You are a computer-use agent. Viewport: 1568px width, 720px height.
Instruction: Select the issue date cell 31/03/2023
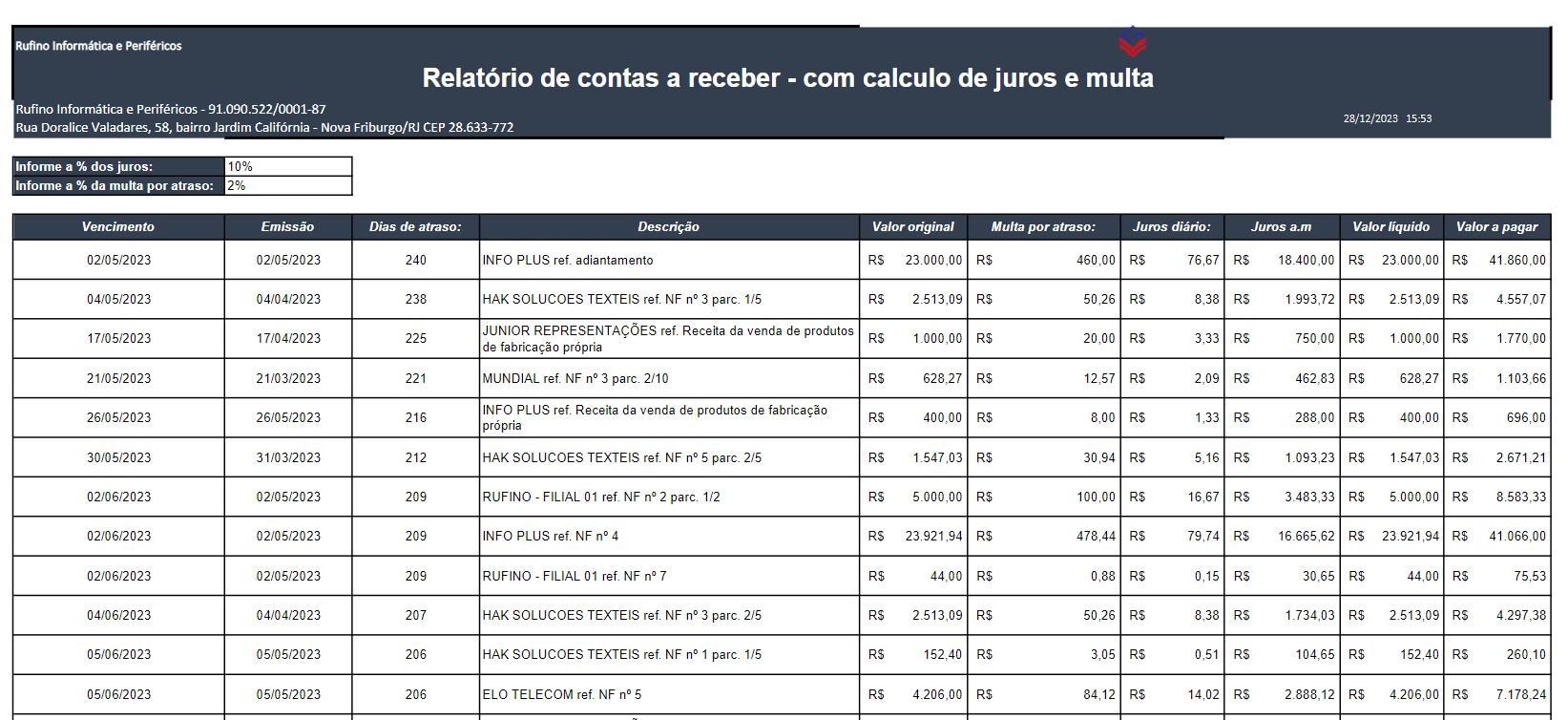pos(288,457)
